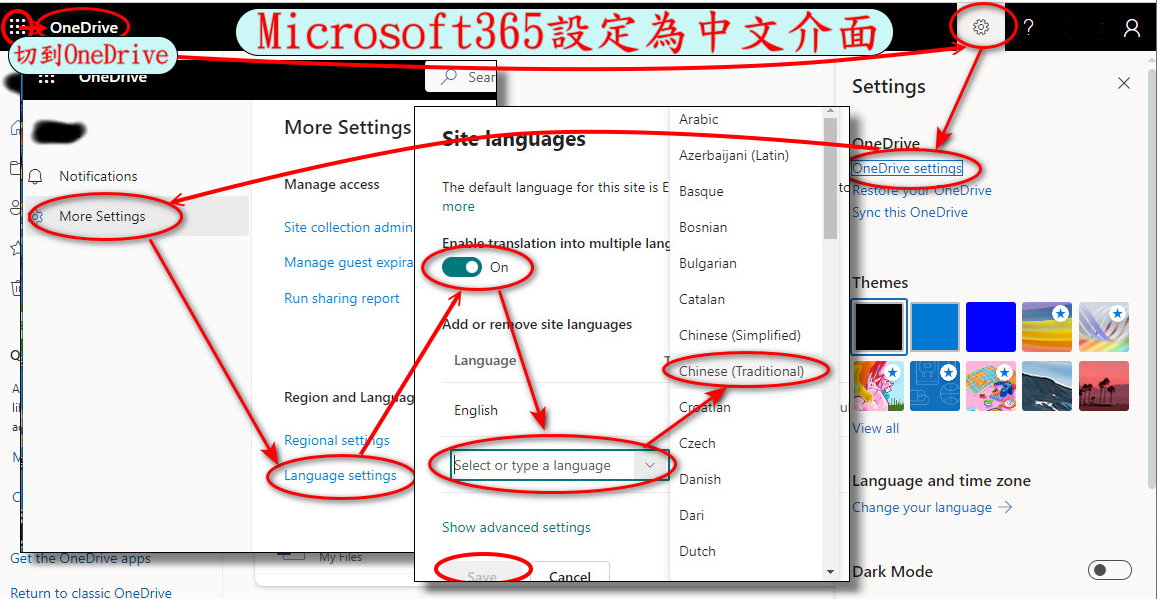Select the bright royal blue theme swatch
Screen dimensions: 1157x599
coord(991,327)
